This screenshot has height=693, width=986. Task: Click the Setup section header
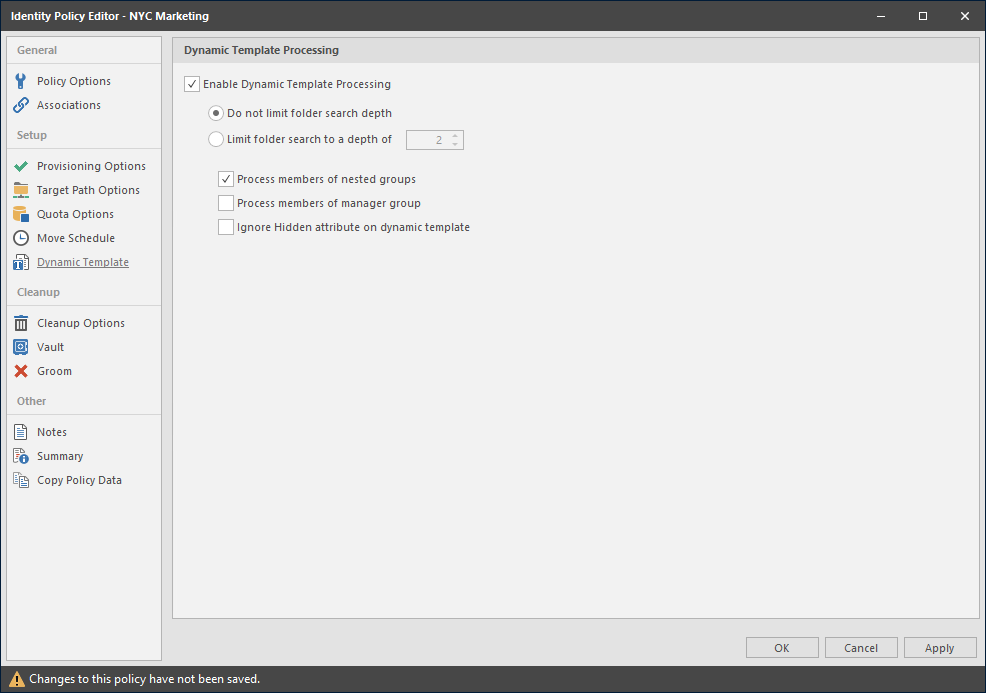[x=31, y=135]
